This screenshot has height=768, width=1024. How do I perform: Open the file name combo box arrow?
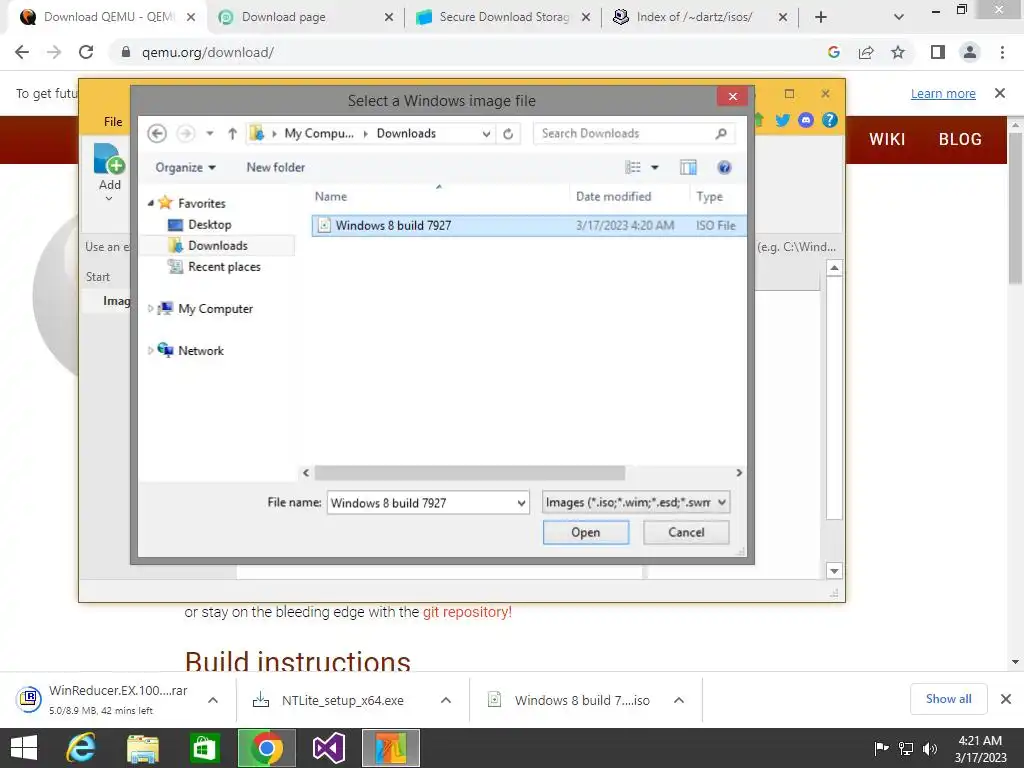click(x=521, y=503)
